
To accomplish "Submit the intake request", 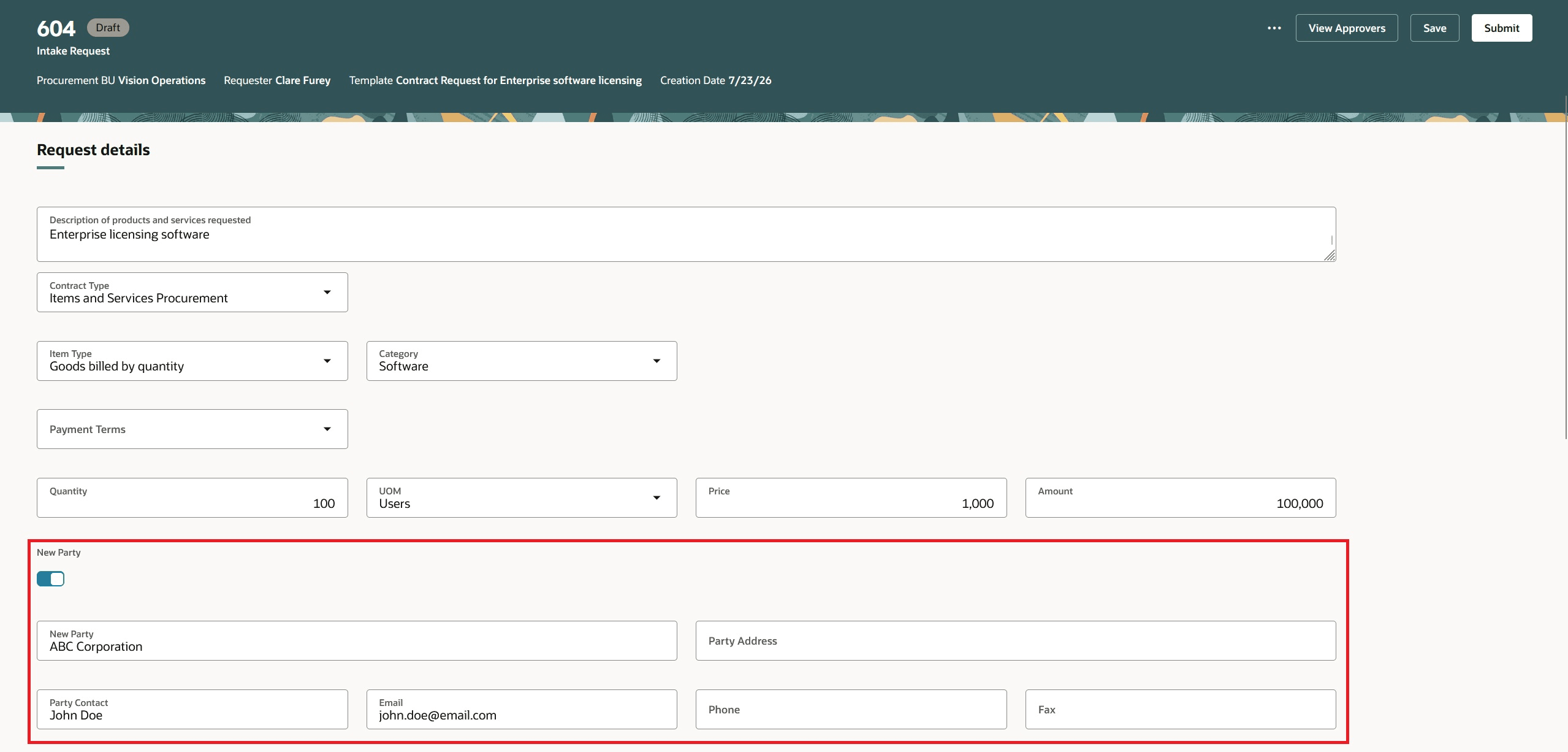I will click(x=1501, y=28).
